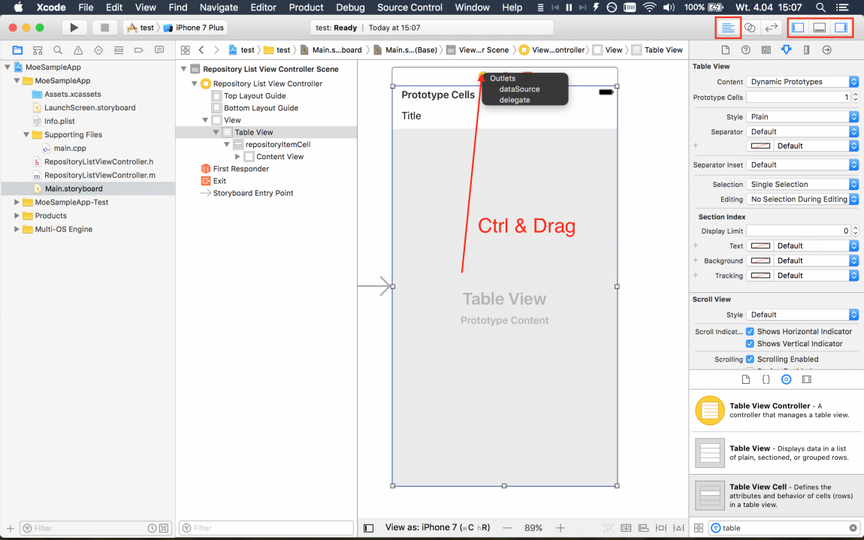Click the Background color swatch
This screenshot has width=864, height=540.
click(x=760, y=261)
